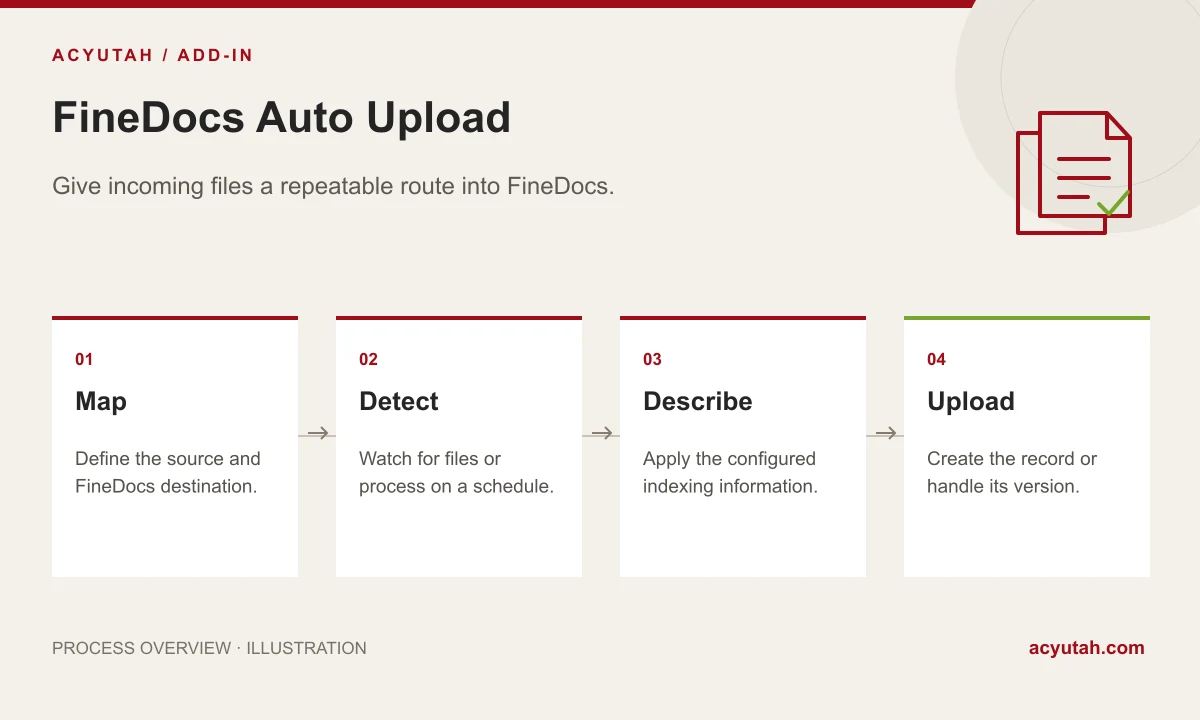Click 'Watch for files or process' description
Image resolution: width=1200 pixels, height=720 pixels.
456,473
